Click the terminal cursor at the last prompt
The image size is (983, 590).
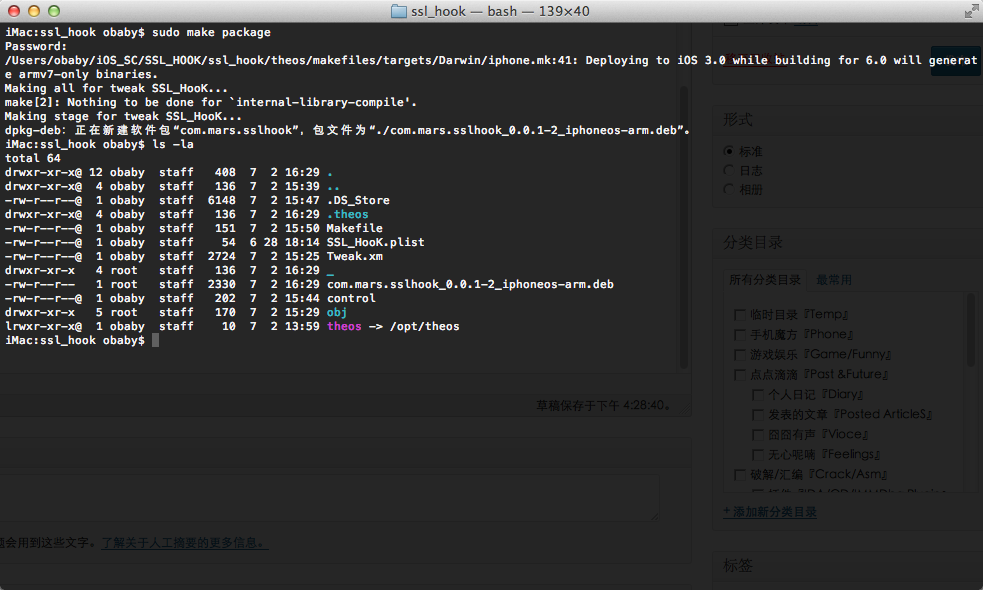tap(155, 340)
